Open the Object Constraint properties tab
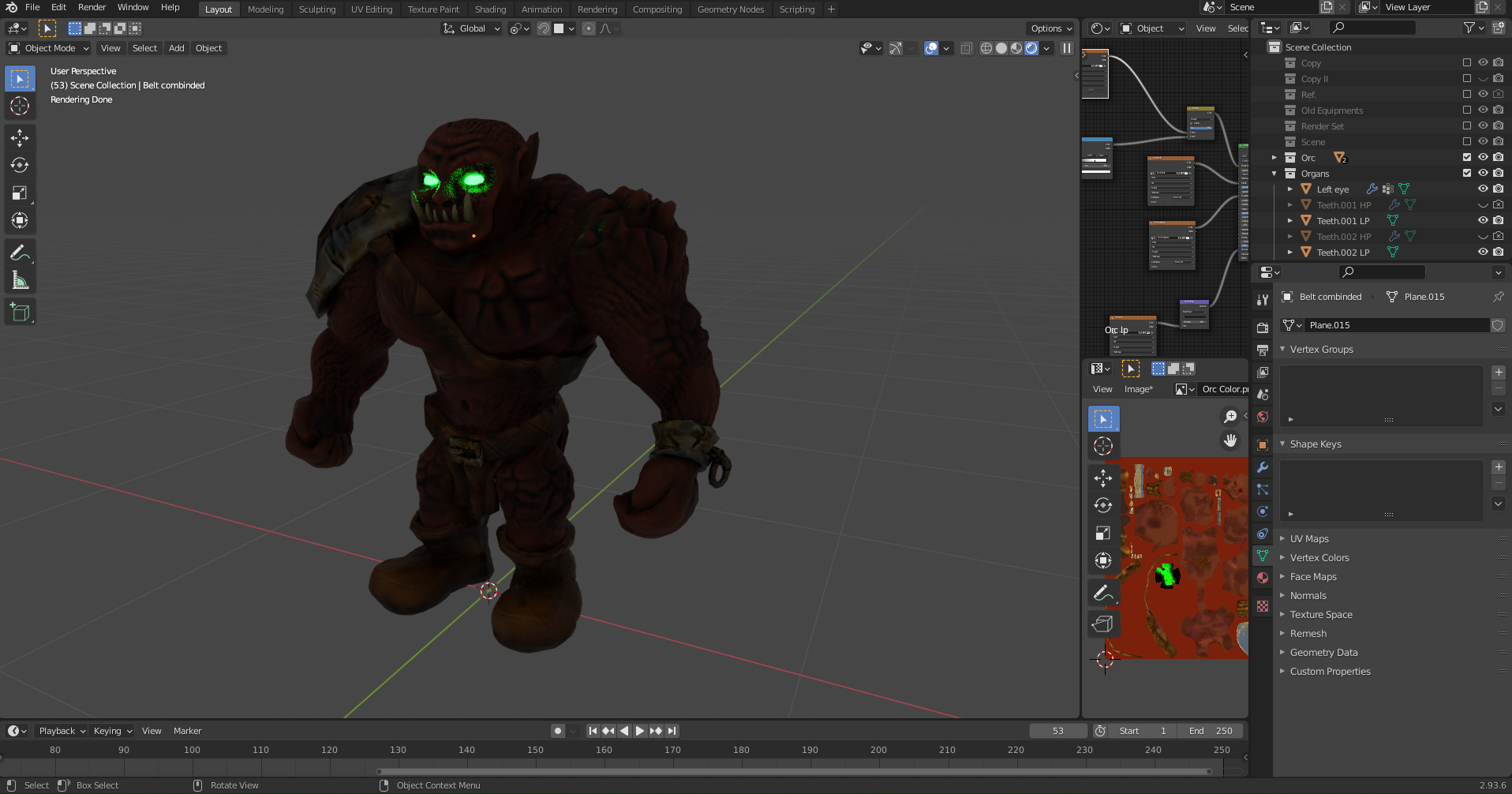Viewport: 1512px width, 794px height. [x=1263, y=534]
